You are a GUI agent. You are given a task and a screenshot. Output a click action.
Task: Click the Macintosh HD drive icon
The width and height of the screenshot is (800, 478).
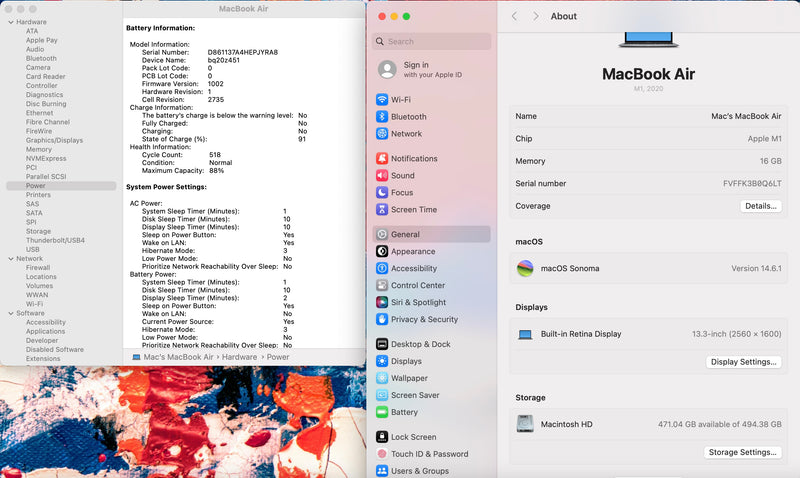(525, 424)
